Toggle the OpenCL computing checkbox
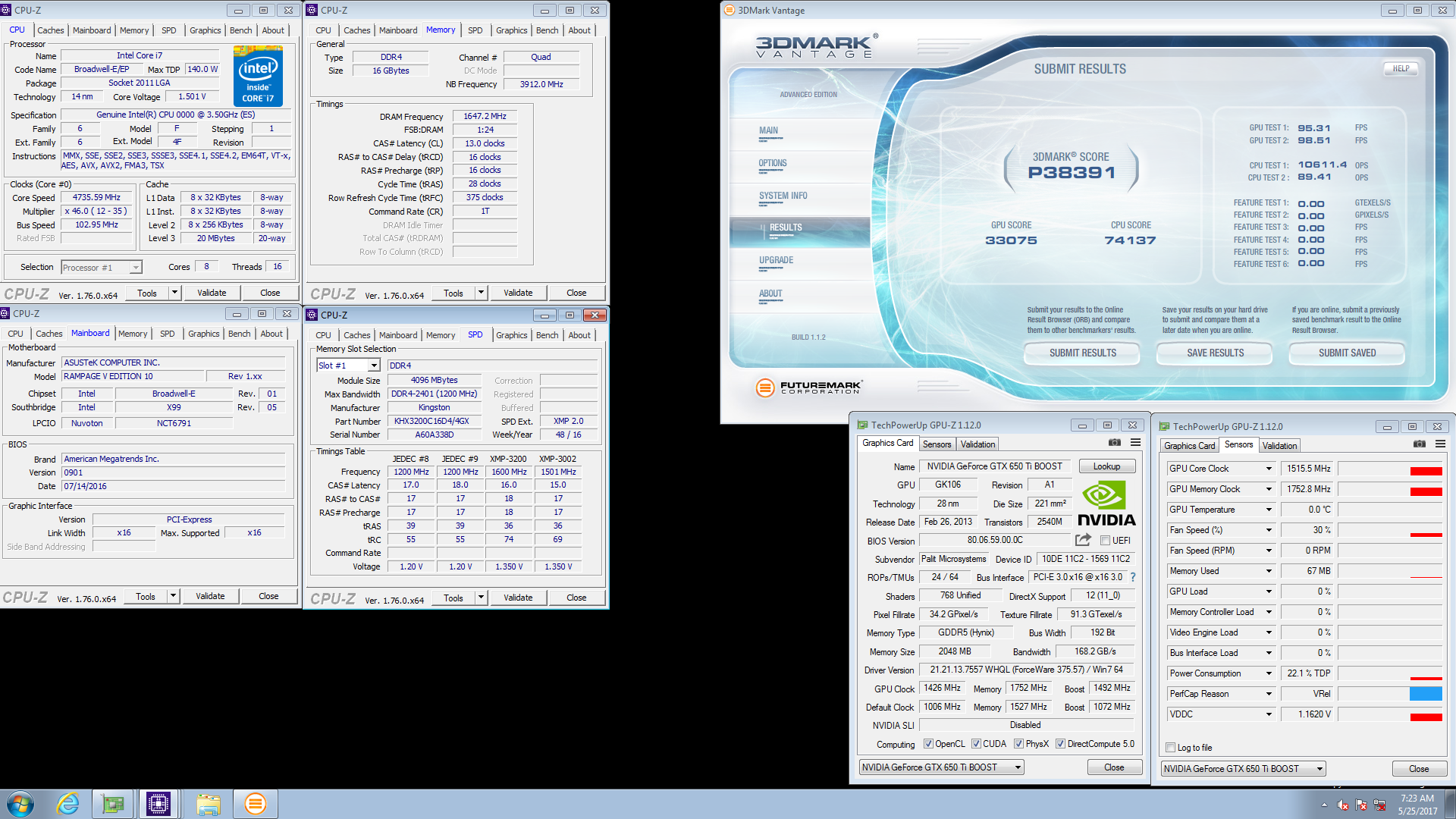The width and height of the screenshot is (1456, 819). tap(928, 744)
